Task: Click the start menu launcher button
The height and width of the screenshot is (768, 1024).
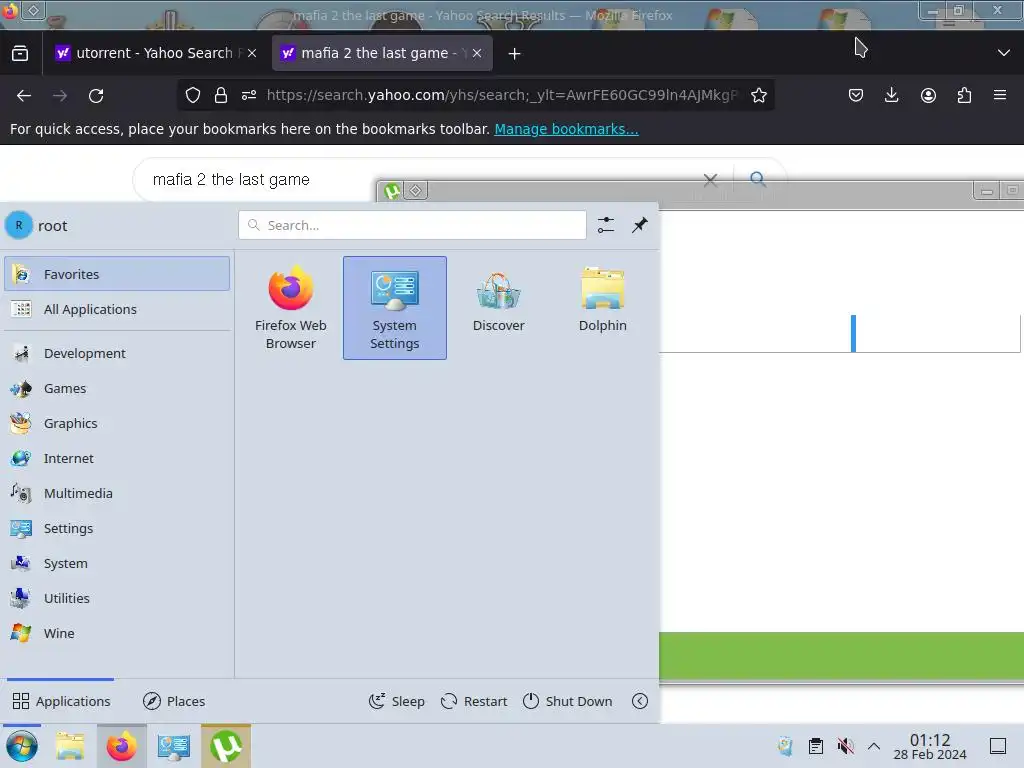Action: [x=22, y=746]
